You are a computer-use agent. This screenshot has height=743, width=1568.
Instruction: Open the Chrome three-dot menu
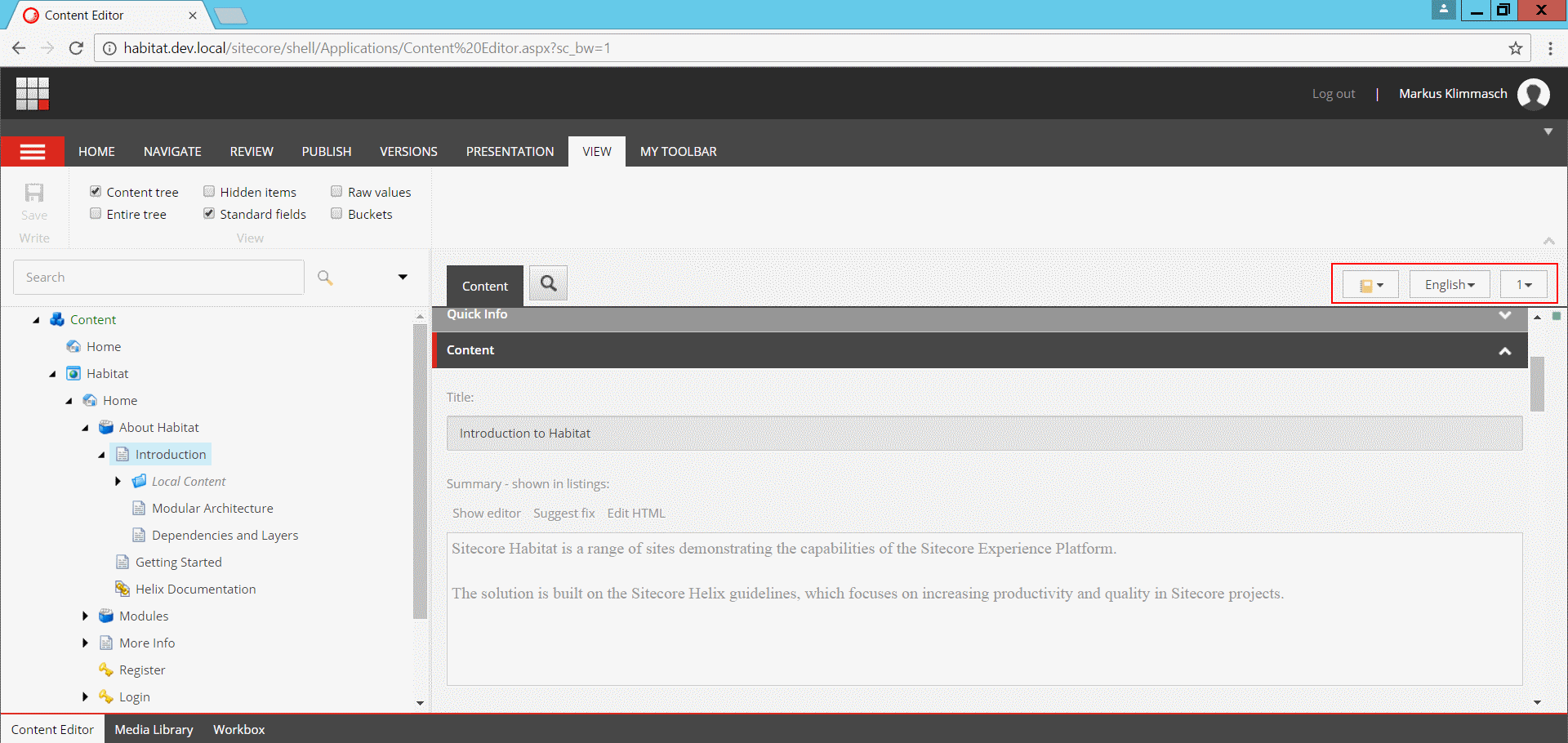pyautogui.click(x=1550, y=48)
